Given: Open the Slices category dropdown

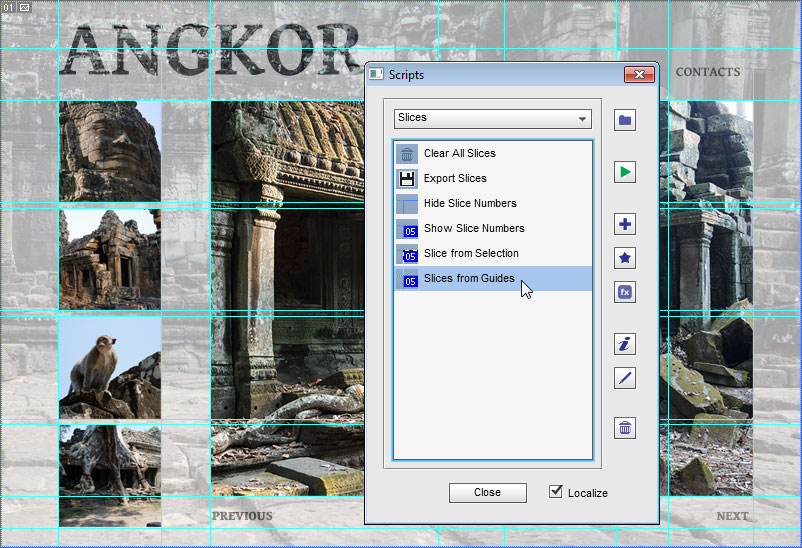Looking at the screenshot, I should coord(493,118).
